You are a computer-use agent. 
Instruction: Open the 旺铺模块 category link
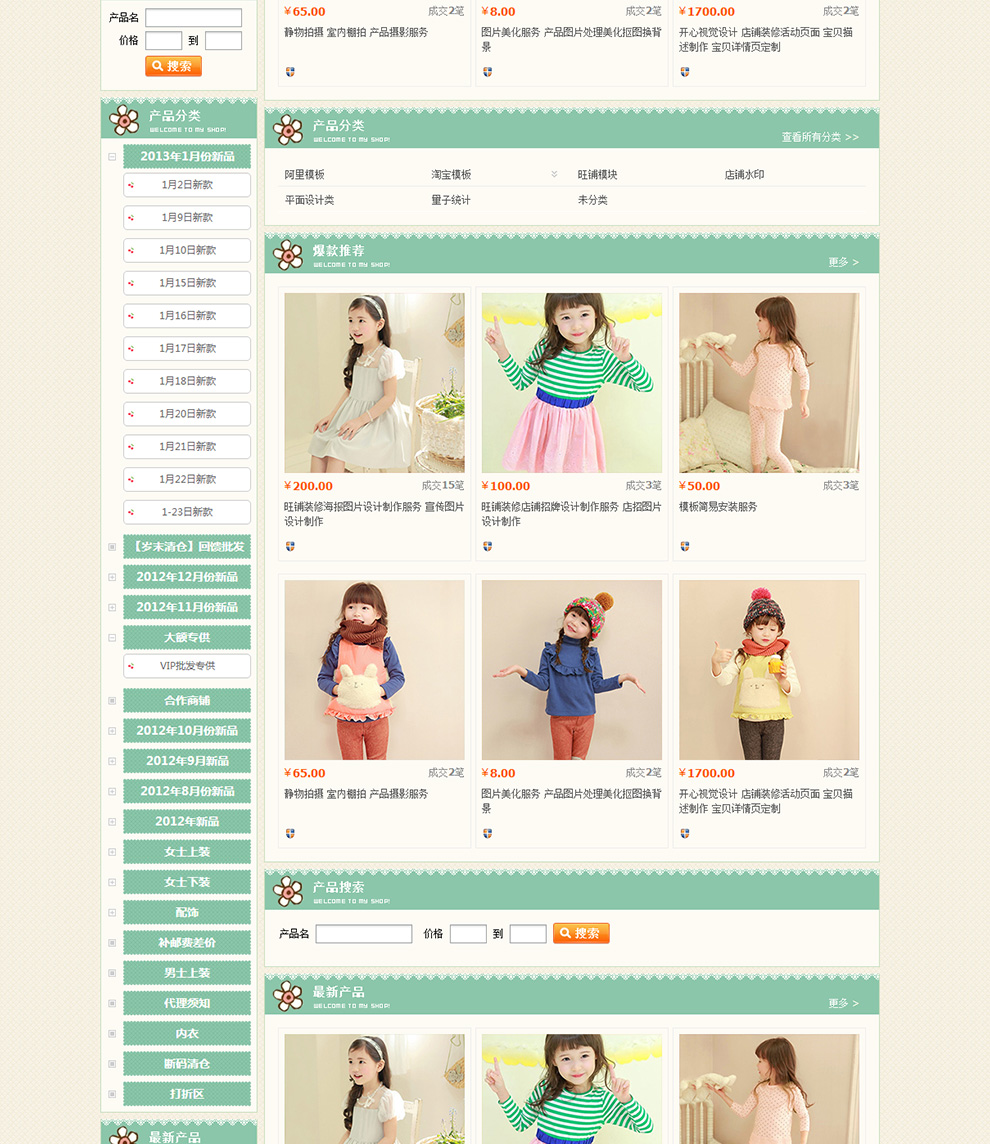(598, 175)
